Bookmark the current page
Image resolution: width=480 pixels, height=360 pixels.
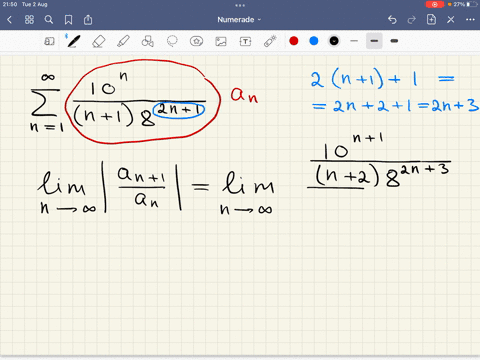tap(68, 20)
